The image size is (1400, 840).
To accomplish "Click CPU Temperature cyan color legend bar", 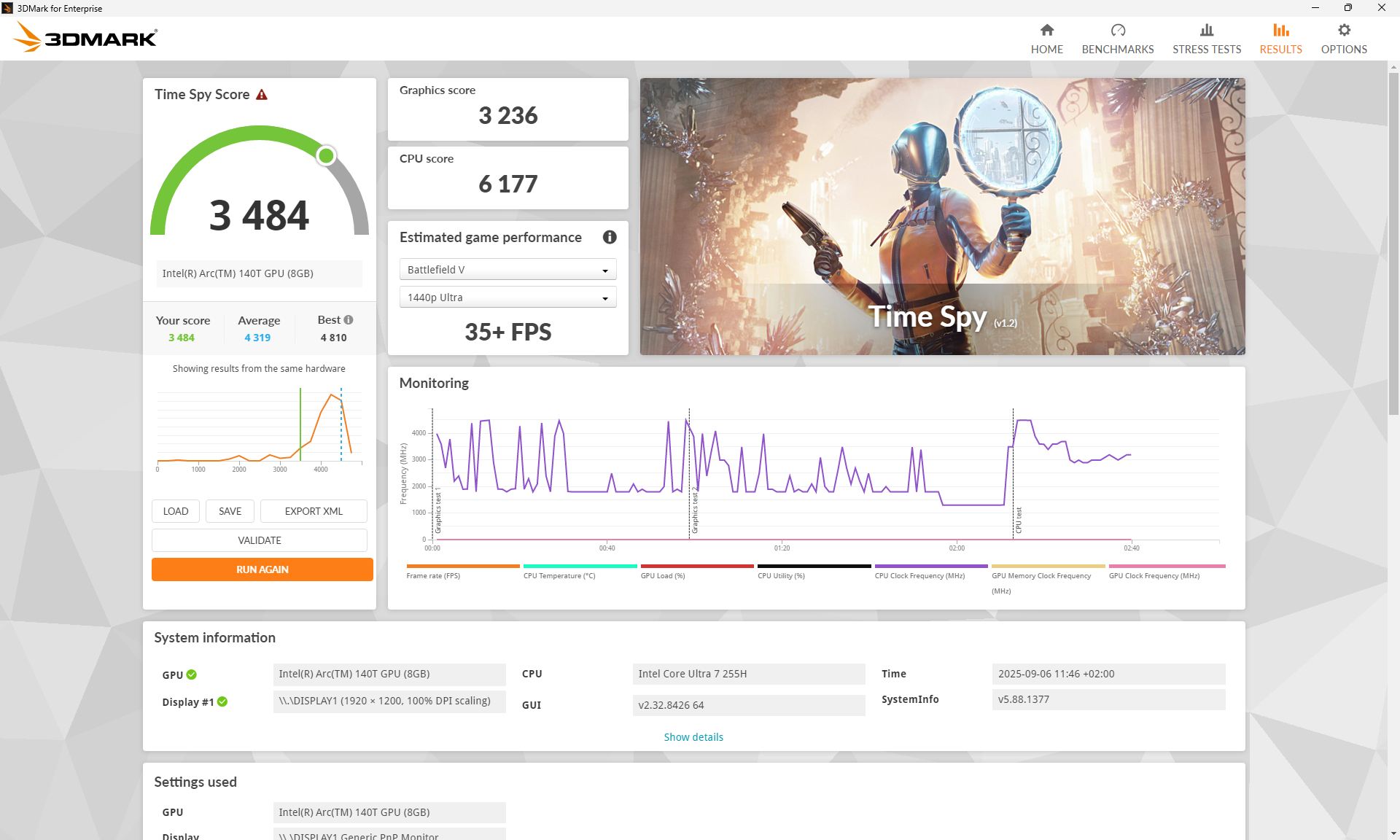I will [x=580, y=566].
